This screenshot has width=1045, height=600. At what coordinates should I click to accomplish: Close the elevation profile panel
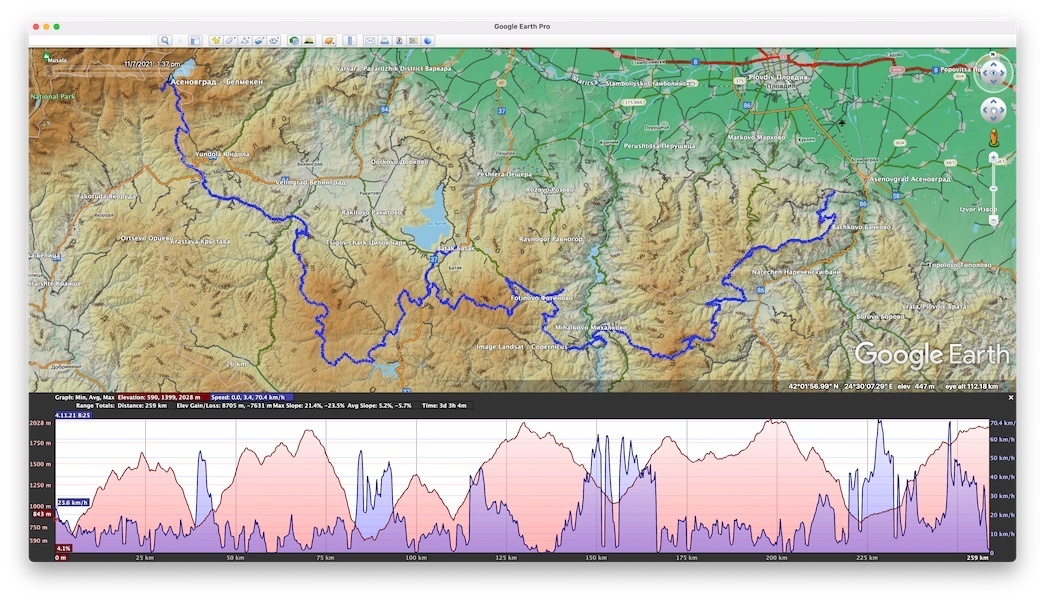1010,397
